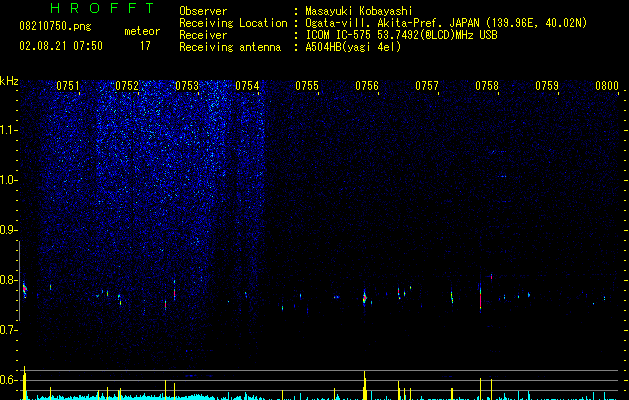This screenshot has width=629, height=400.
Task: Click the 0757 time axis label
Action: (x=427, y=86)
